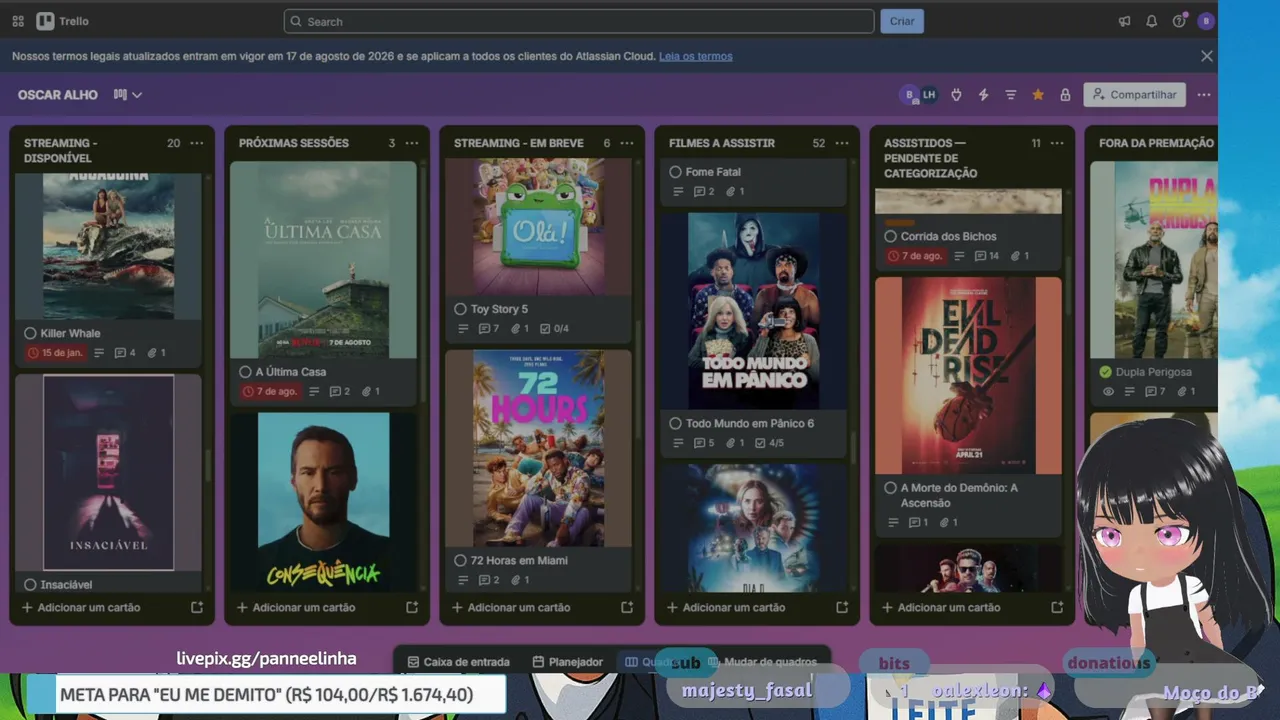
Task: Click board member avatar LH
Action: (929, 95)
